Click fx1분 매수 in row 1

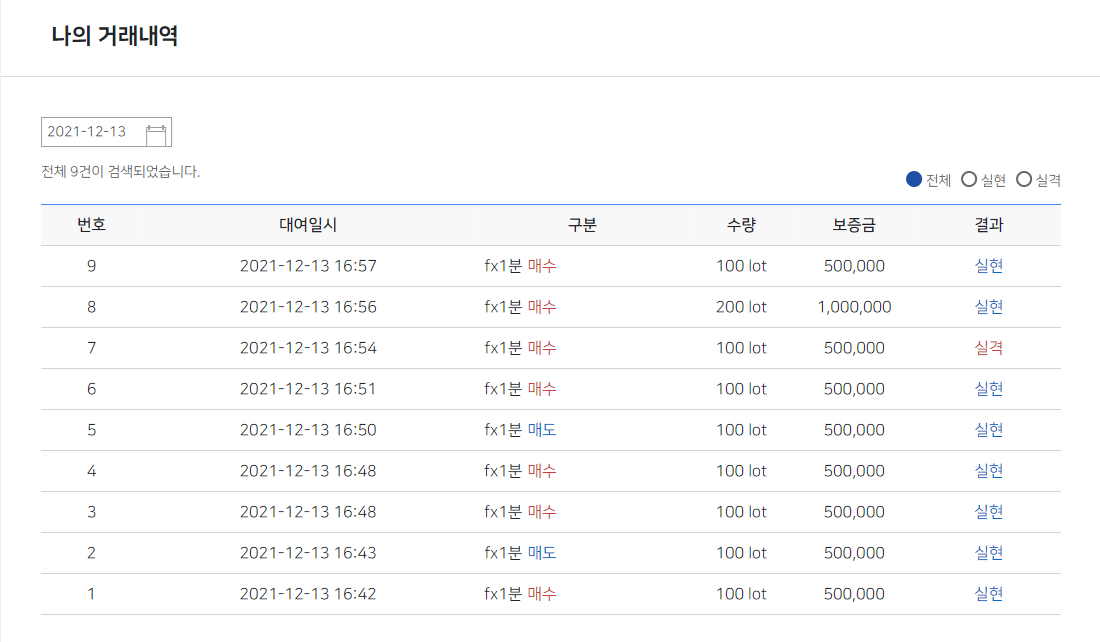coord(520,594)
